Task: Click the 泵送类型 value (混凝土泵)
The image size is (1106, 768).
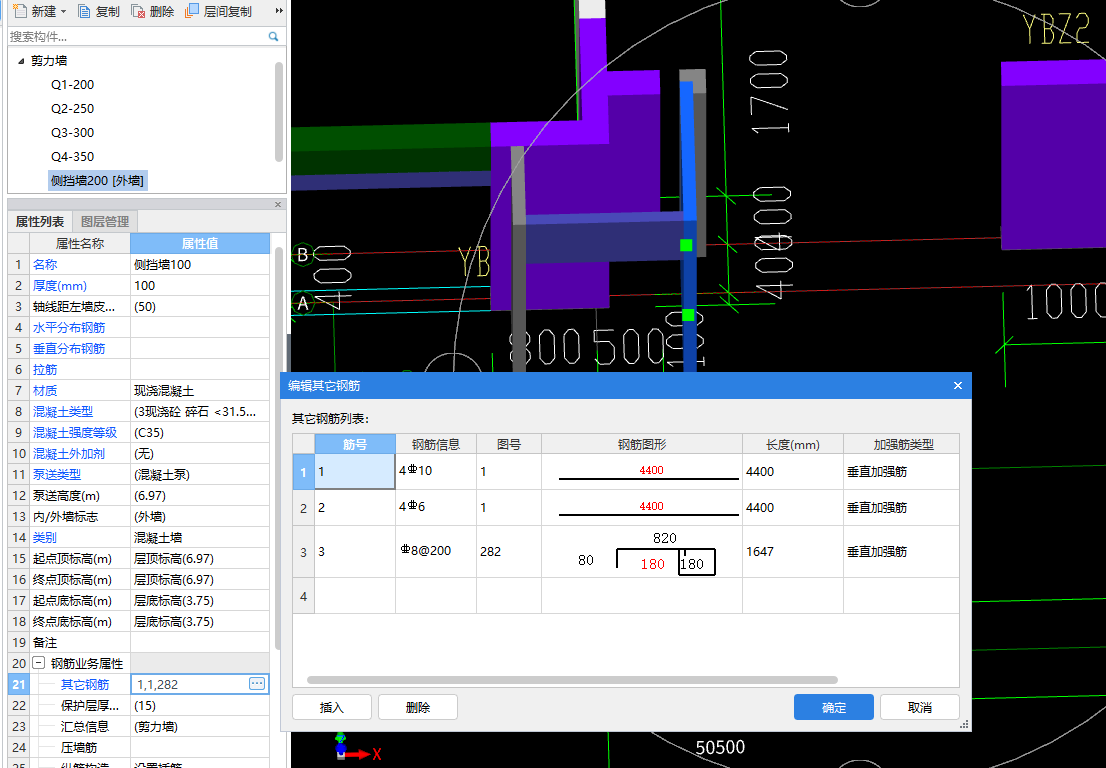Action: [200, 475]
